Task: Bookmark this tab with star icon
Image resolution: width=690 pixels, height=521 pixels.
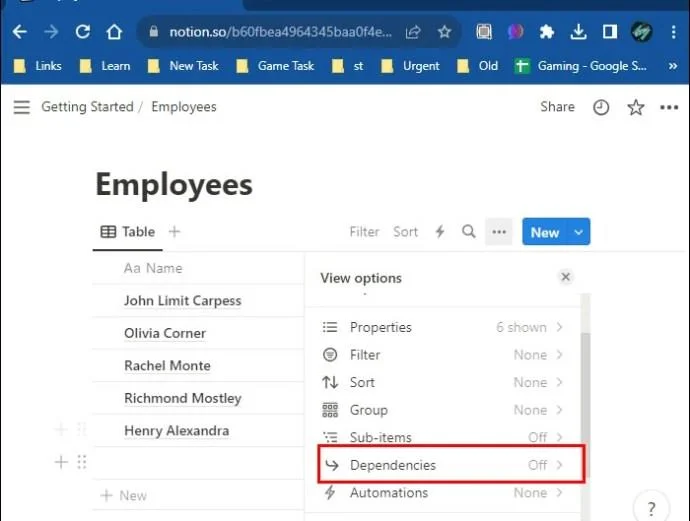Action: click(x=444, y=32)
